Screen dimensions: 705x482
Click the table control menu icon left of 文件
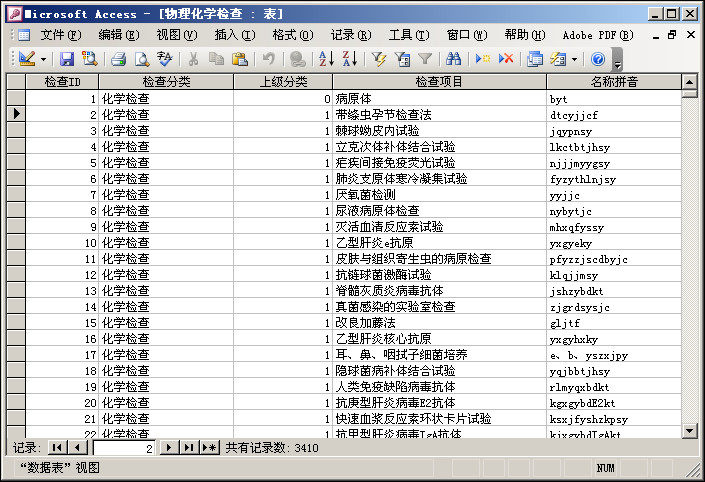[x=24, y=35]
